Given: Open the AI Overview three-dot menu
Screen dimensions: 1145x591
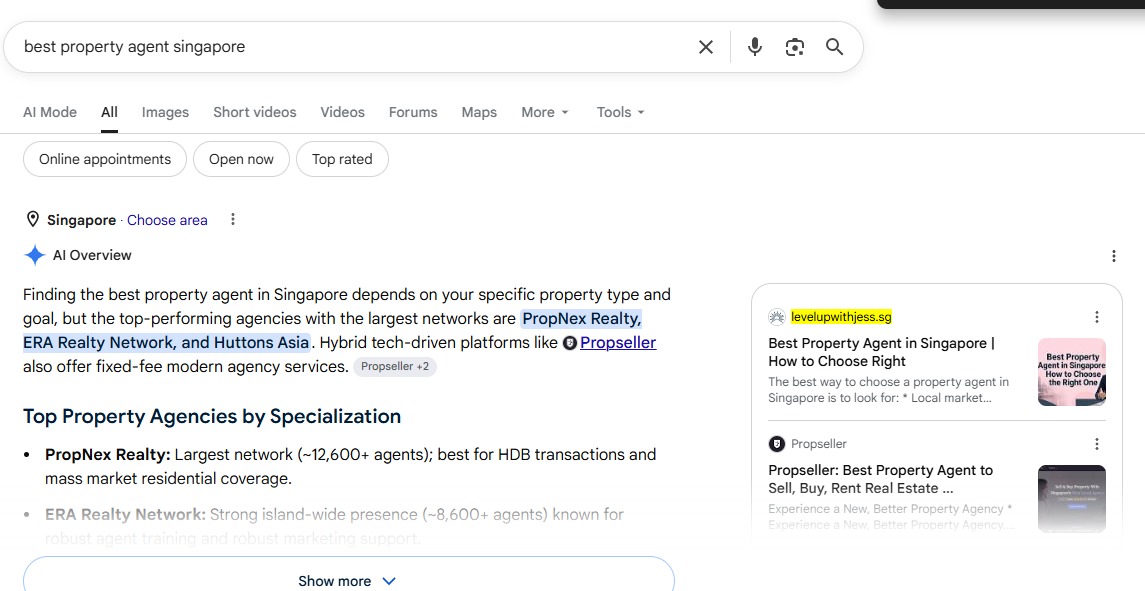Looking at the screenshot, I should tap(1114, 256).
